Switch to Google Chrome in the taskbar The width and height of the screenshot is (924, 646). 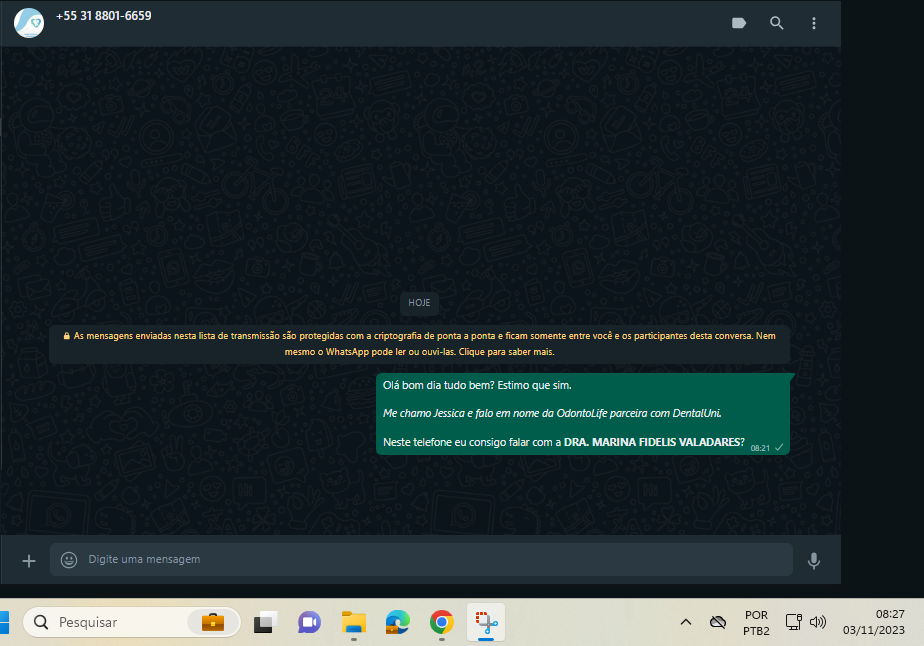[442, 622]
